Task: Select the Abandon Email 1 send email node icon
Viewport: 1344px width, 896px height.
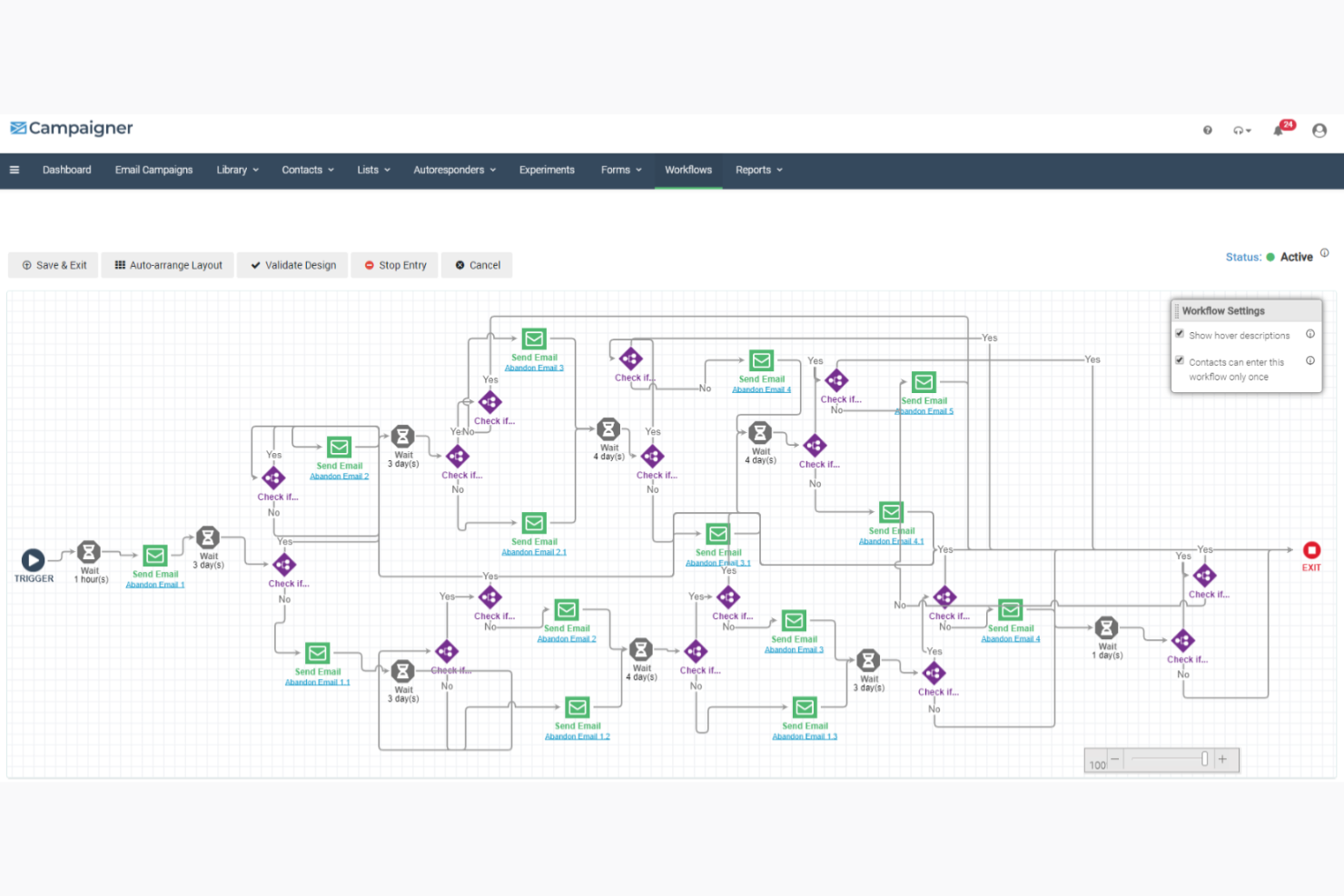Action: pos(155,556)
